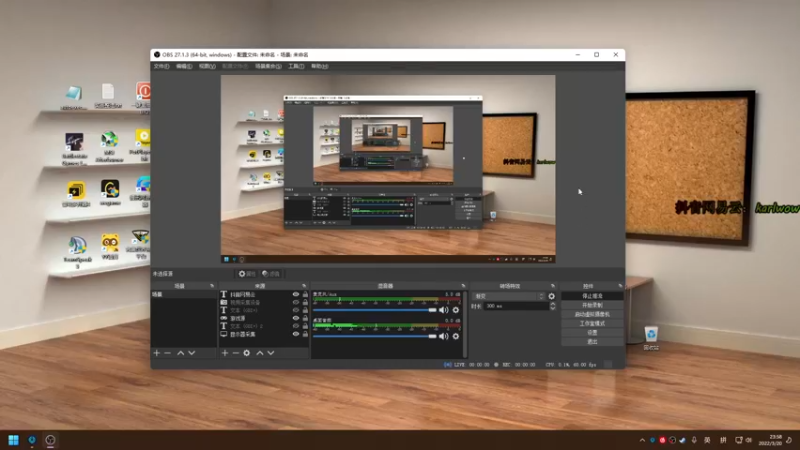Image resolution: width=800 pixels, height=450 pixels.
Task: Switch the 英 input language indicator in the tray
Action: (707, 440)
